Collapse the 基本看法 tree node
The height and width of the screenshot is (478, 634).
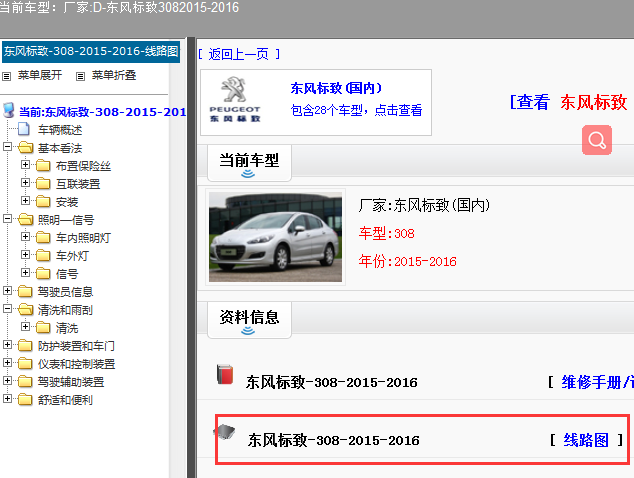click(7, 146)
